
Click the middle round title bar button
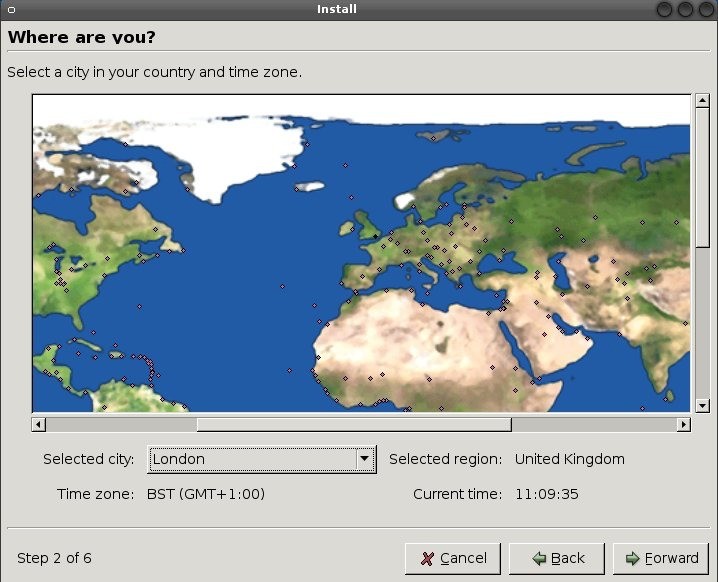(x=687, y=9)
